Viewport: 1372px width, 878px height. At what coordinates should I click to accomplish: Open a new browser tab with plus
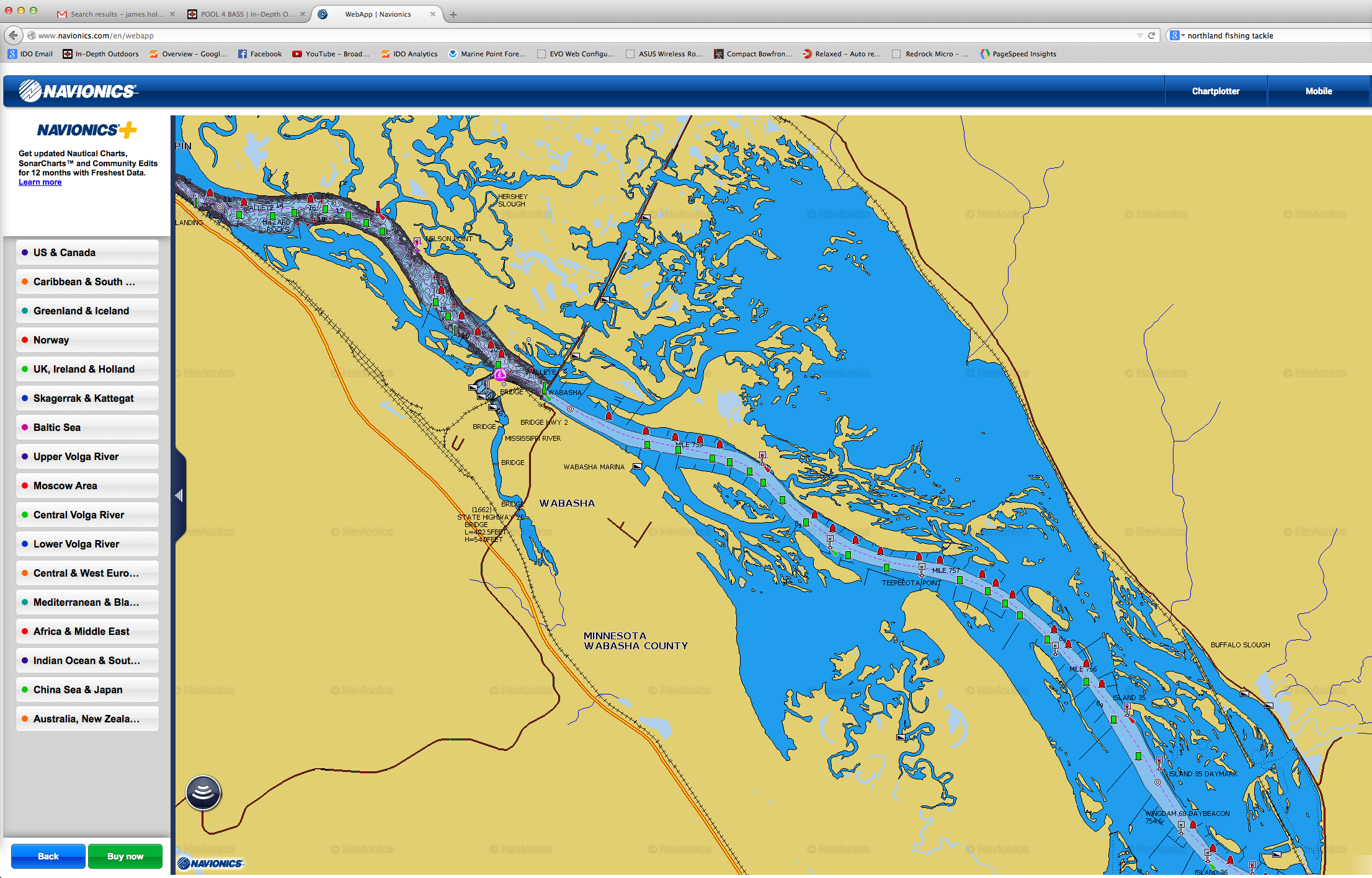[x=453, y=14]
